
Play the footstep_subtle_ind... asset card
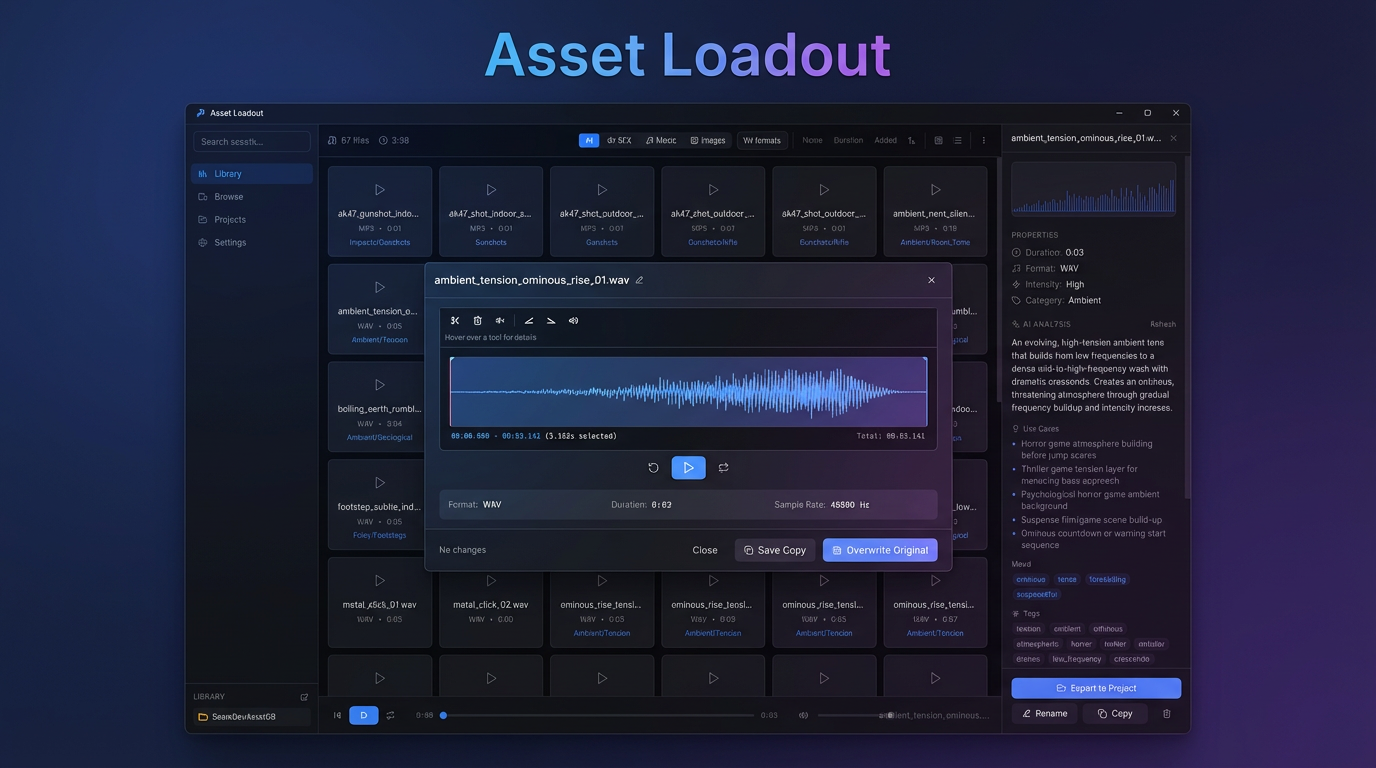[380, 483]
